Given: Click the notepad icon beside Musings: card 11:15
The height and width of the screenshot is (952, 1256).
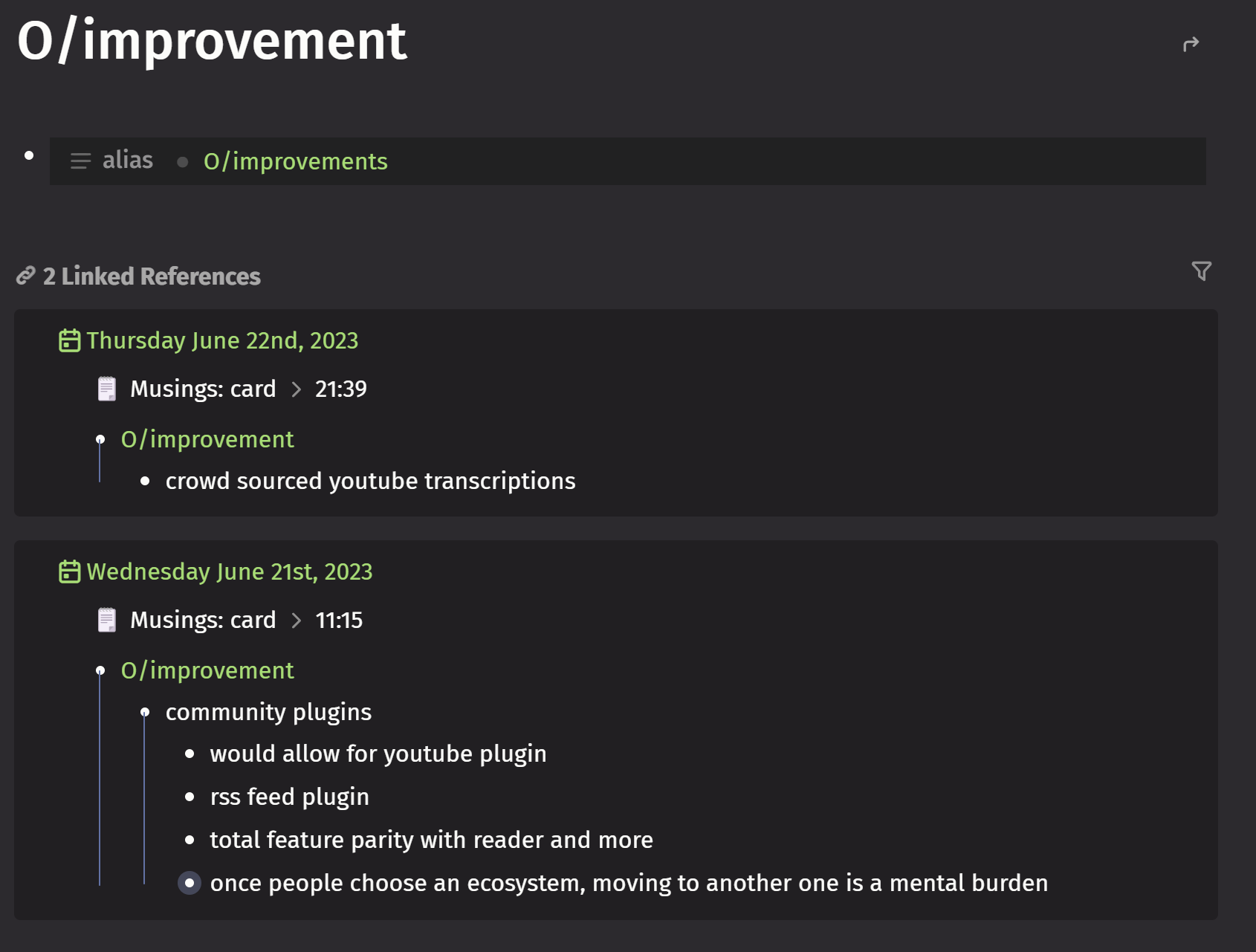Looking at the screenshot, I should tap(107, 620).
